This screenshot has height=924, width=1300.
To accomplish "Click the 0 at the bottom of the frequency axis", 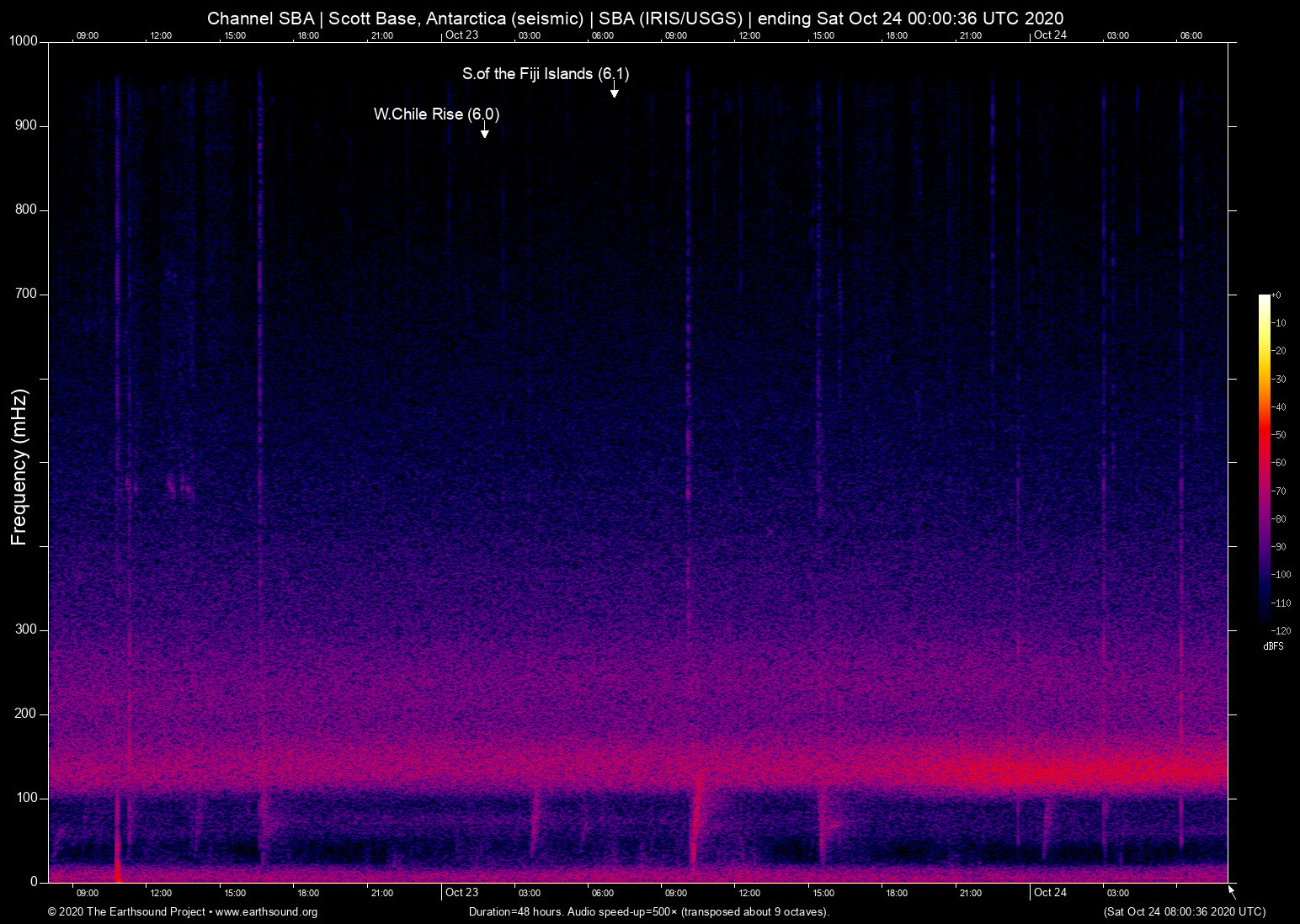I will pyautogui.click(x=33, y=881).
